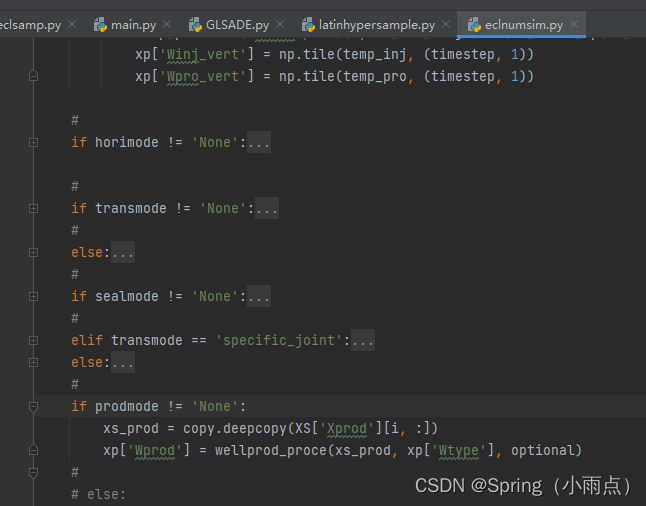The image size is (646, 506).
Task: Click the 'Wtype' string key
Action: pos(459,450)
